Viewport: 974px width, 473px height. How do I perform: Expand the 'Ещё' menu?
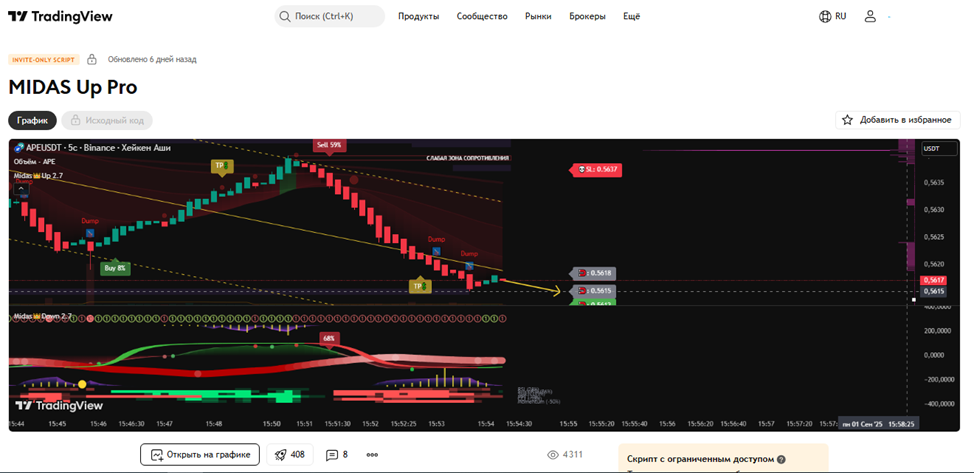[631, 17]
